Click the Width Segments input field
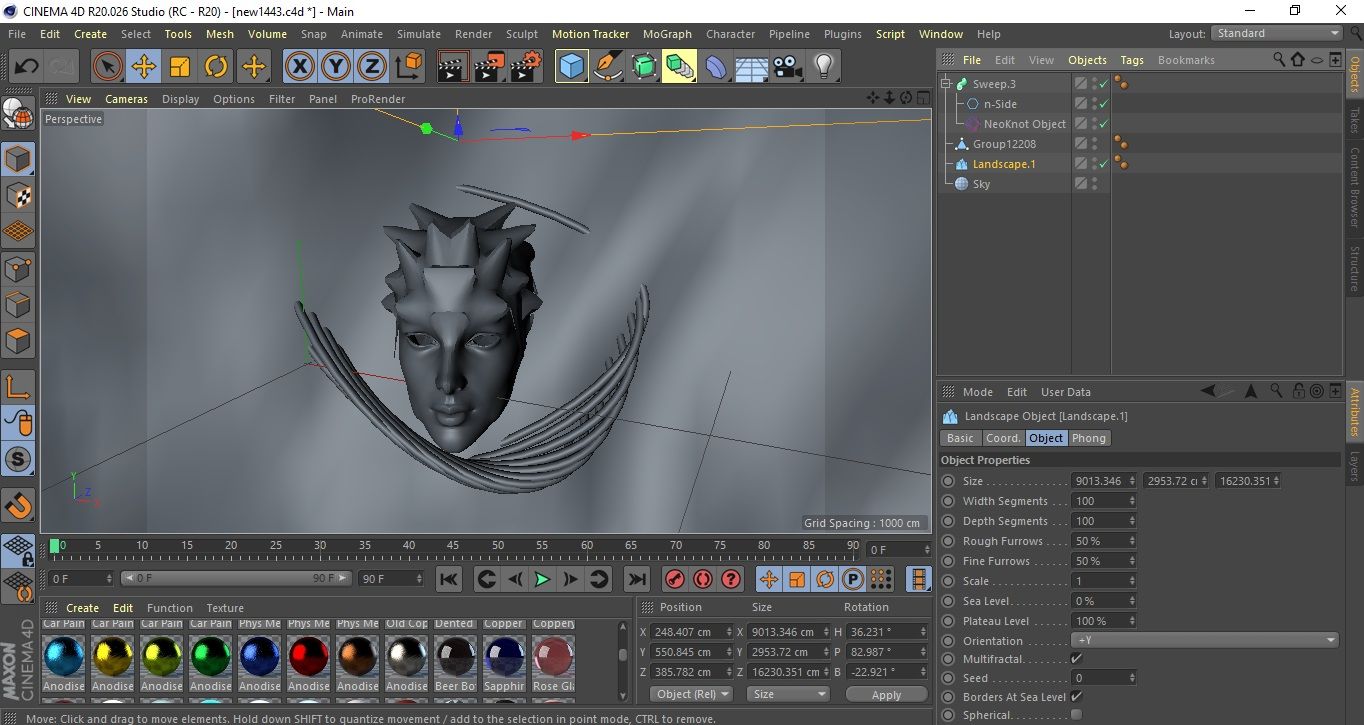The width and height of the screenshot is (1364, 725). tap(1100, 501)
